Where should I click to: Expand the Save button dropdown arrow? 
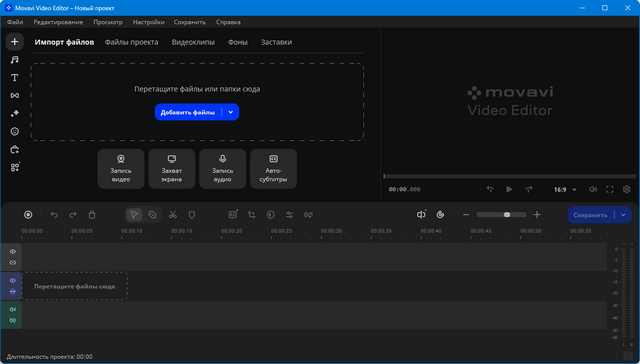(x=623, y=215)
